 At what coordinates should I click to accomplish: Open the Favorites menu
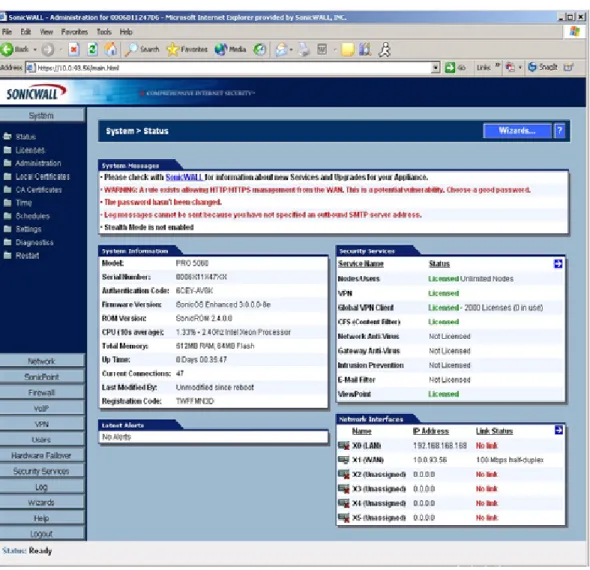pyautogui.click(x=75, y=32)
